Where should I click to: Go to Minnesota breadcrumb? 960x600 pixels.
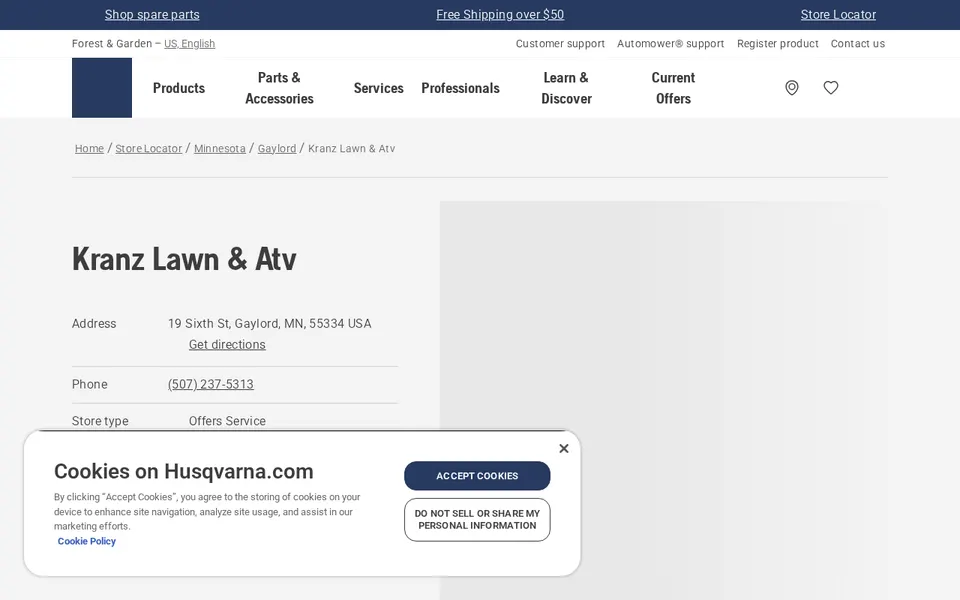(220, 148)
